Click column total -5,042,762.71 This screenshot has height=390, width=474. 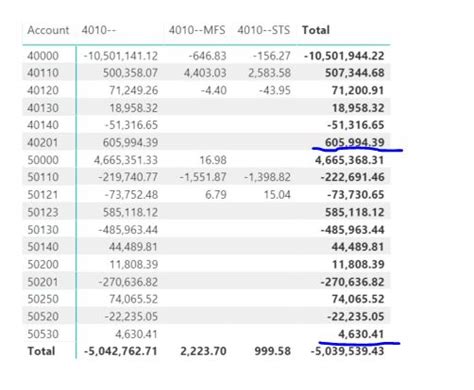(121, 351)
